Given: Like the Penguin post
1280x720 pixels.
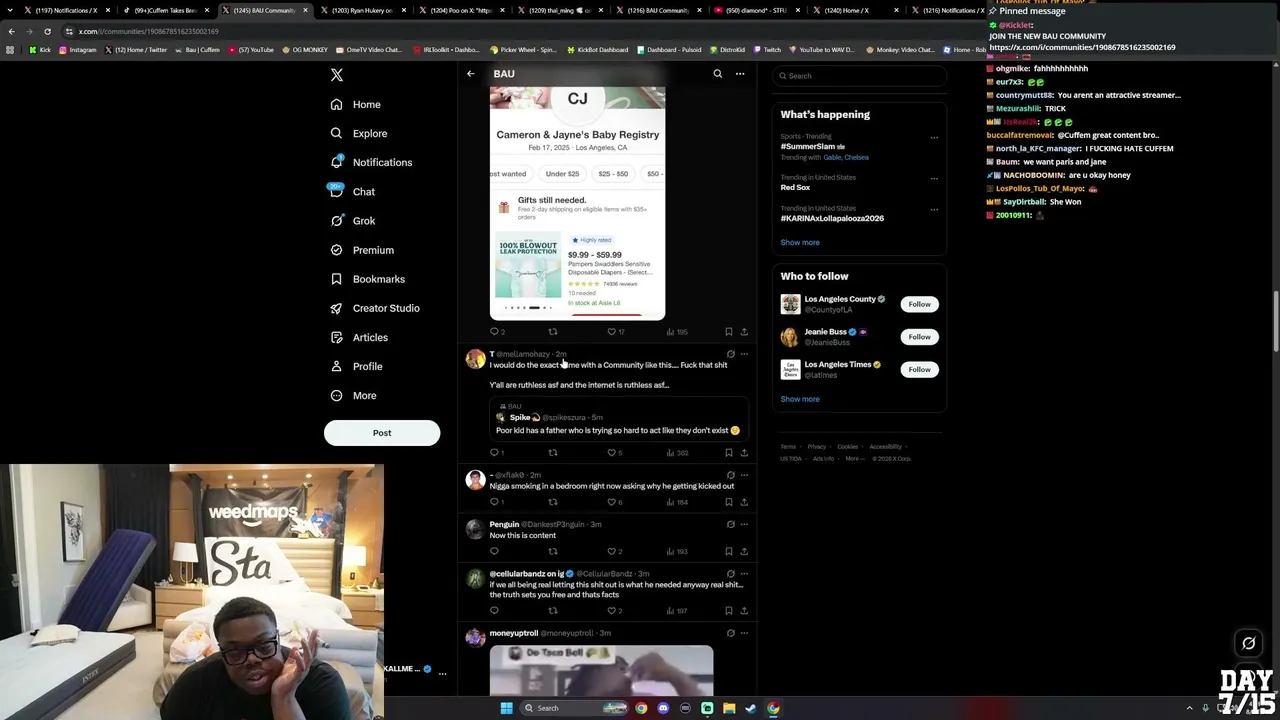Looking at the screenshot, I should point(612,551).
